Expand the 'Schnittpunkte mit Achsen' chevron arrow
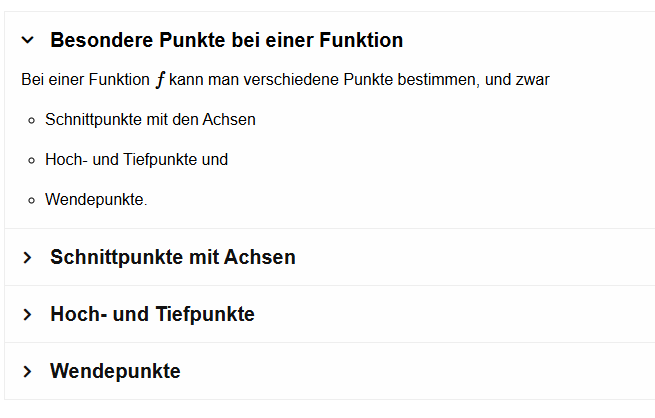 click(28, 258)
